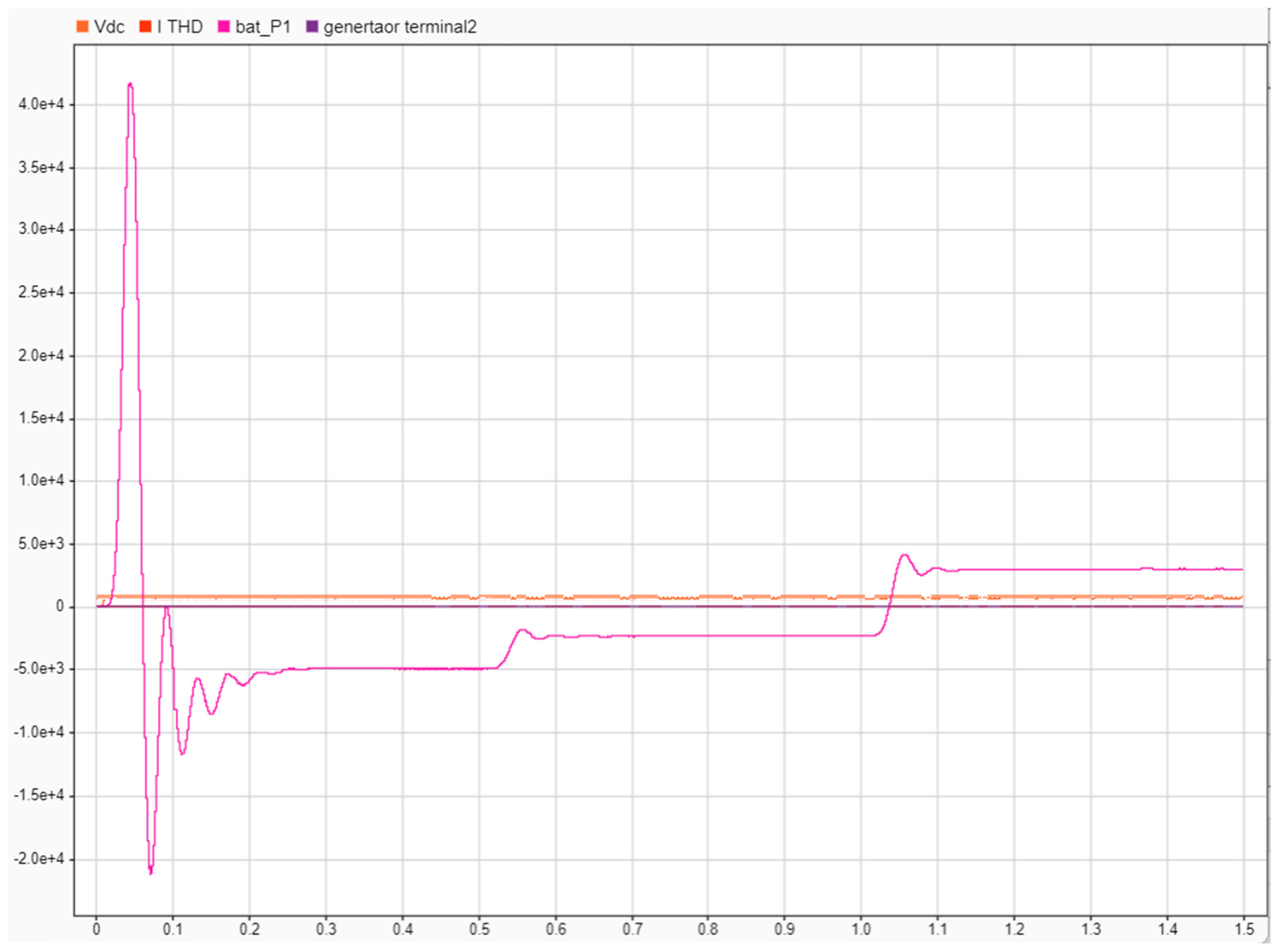Toggle the I THD signal legend label

(180, 27)
